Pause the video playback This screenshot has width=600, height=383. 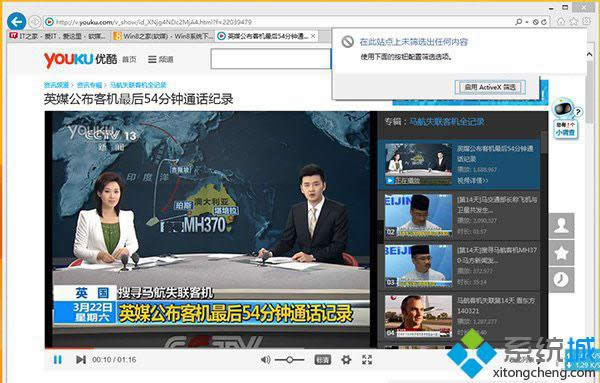point(57,360)
